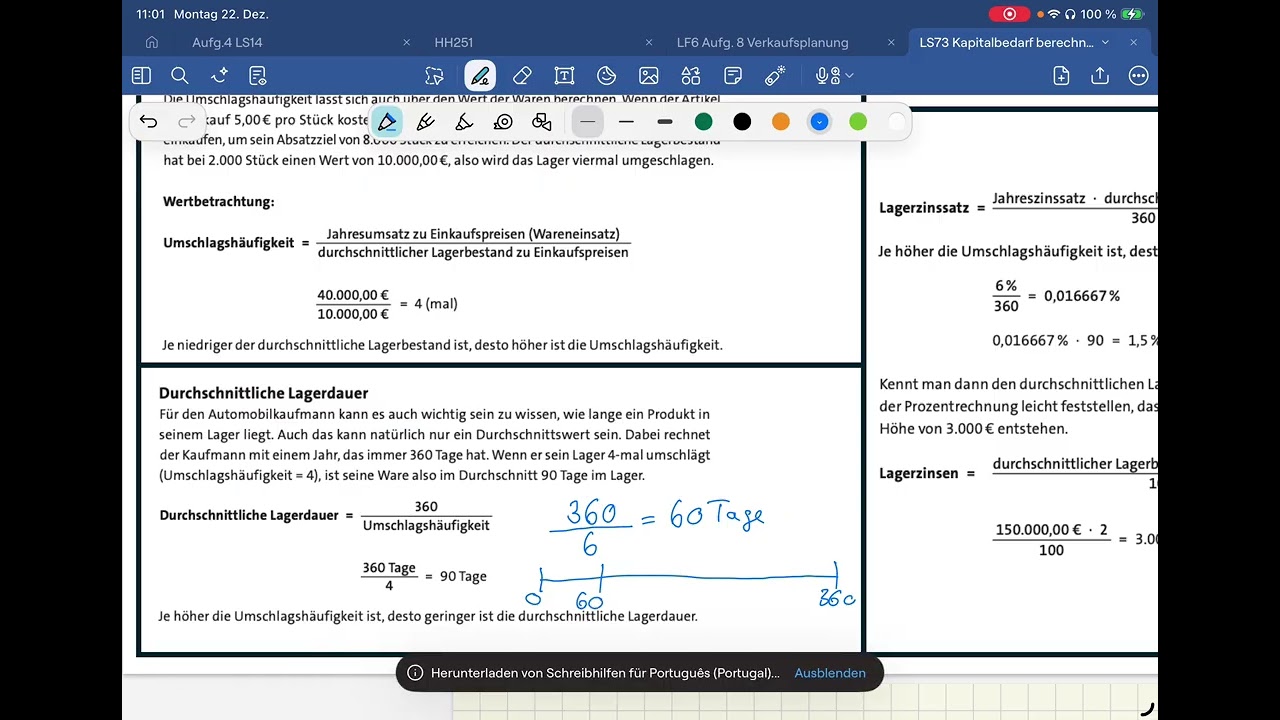Expand the LS73 tab dropdown chevron
Screen dimensions: 1280x720
pyautogui.click(x=1105, y=43)
